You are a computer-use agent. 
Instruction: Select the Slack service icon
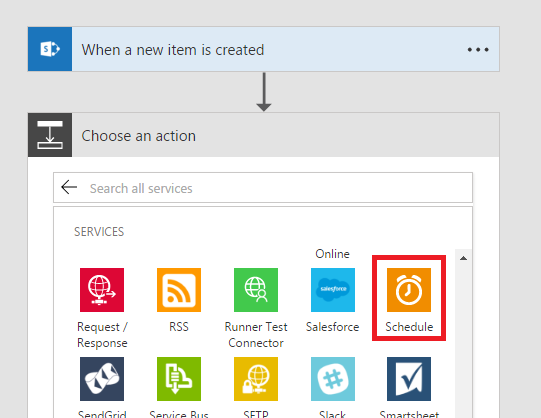click(333, 379)
